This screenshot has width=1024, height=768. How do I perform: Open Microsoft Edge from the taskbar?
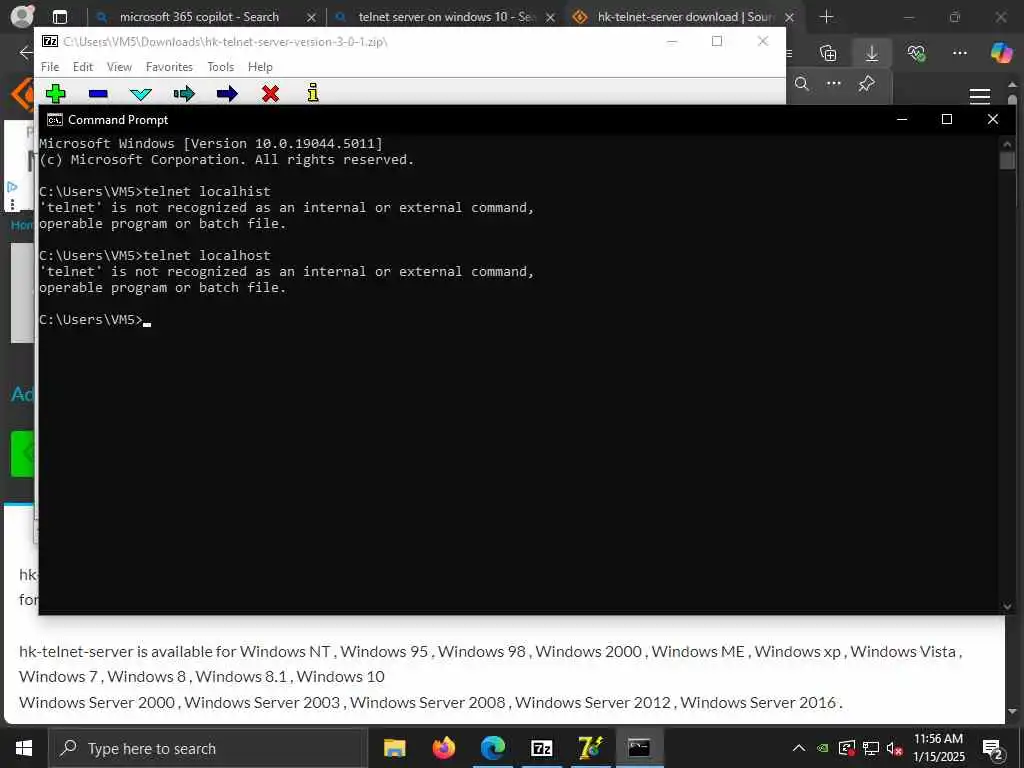[493, 748]
